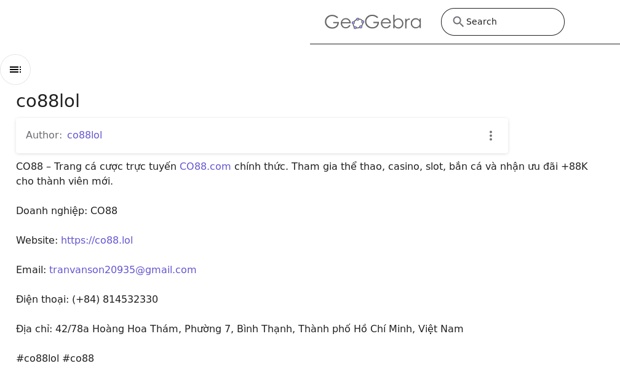620x370 pixels.
Task: Open the three-dot more options menu
Action: click(x=491, y=136)
